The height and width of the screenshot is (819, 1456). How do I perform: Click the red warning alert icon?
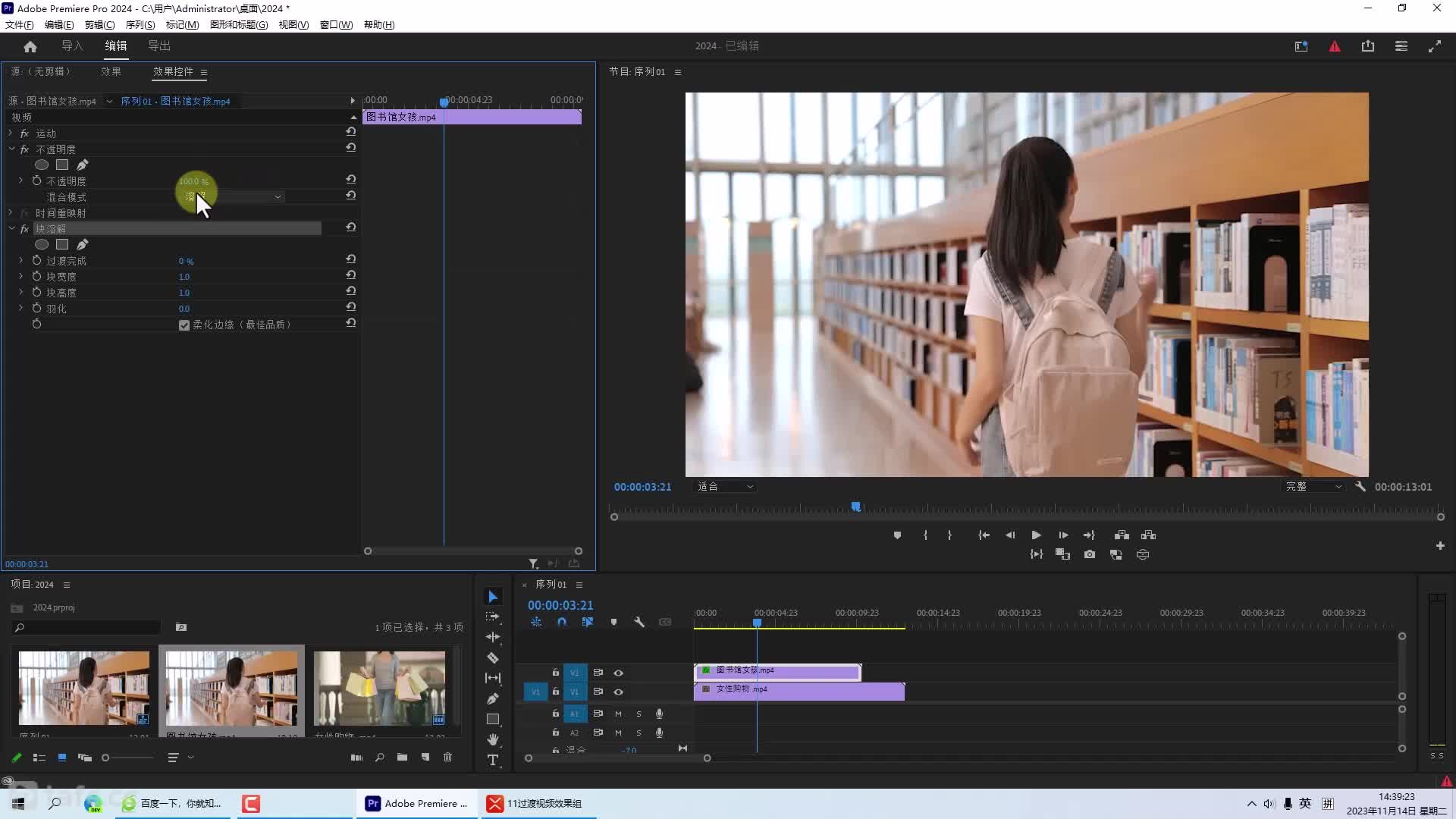(1335, 46)
